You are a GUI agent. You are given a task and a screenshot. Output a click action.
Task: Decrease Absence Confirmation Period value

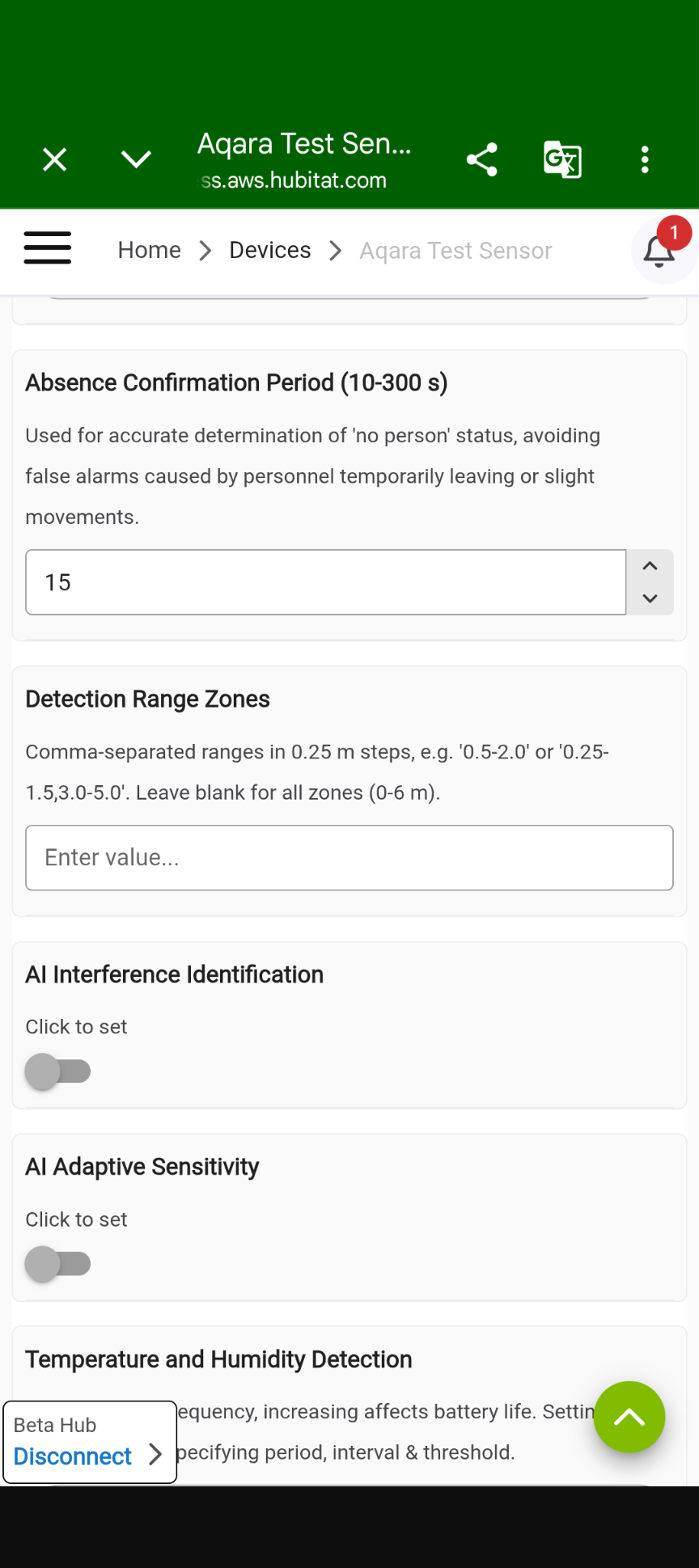pyautogui.click(x=650, y=598)
